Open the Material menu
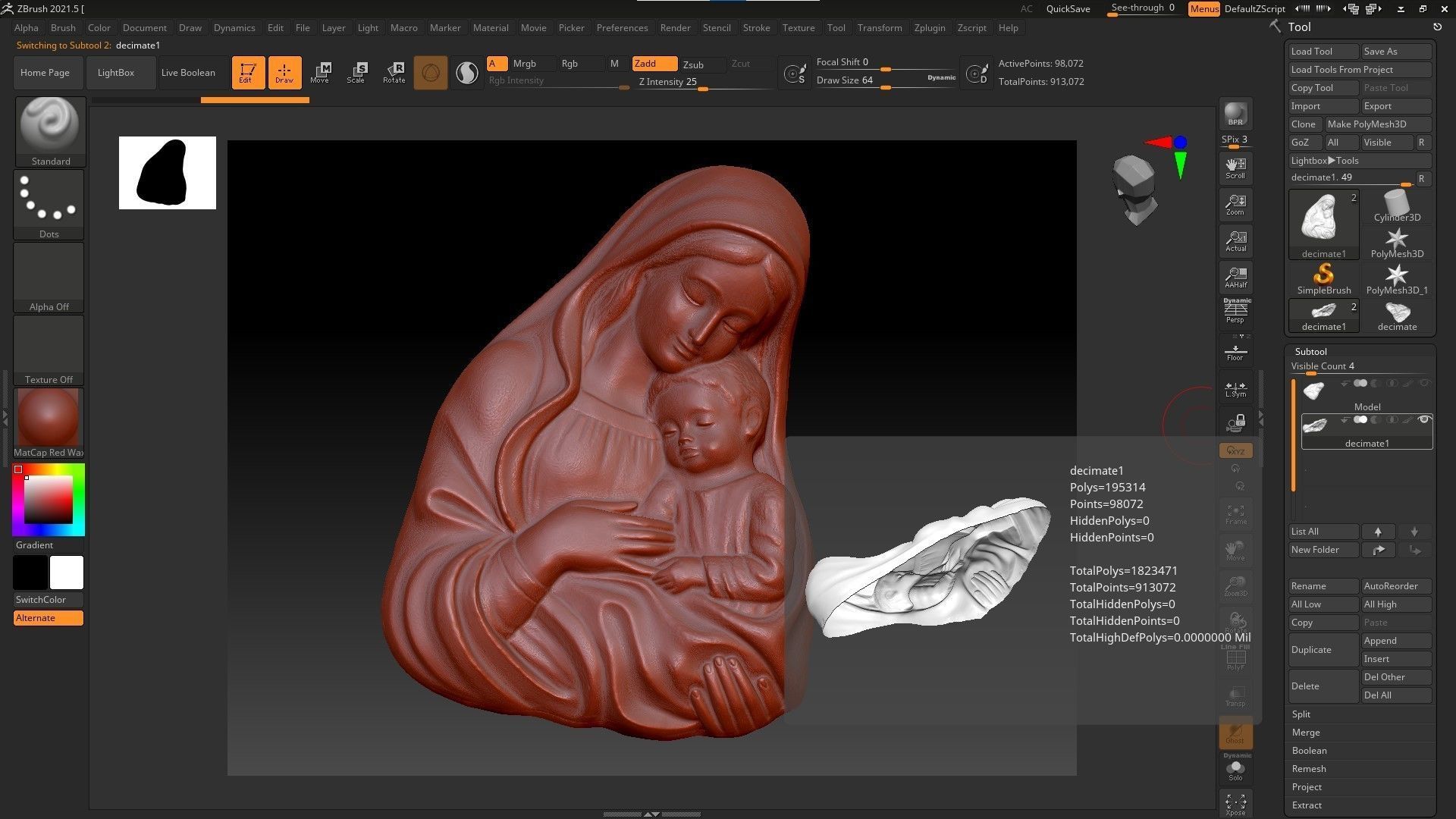This screenshot has width=1456, height=819. point(491,27)
